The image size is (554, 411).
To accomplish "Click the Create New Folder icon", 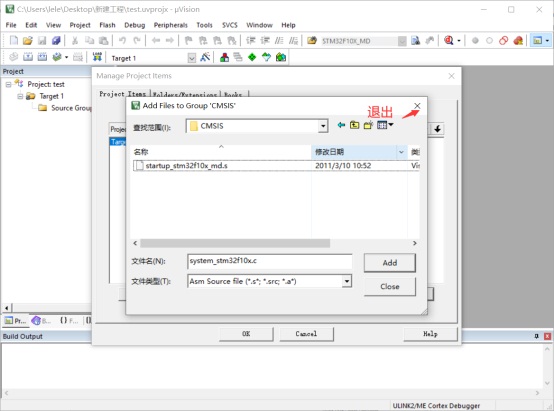I will pyautogui.click(x=368, y=125).
